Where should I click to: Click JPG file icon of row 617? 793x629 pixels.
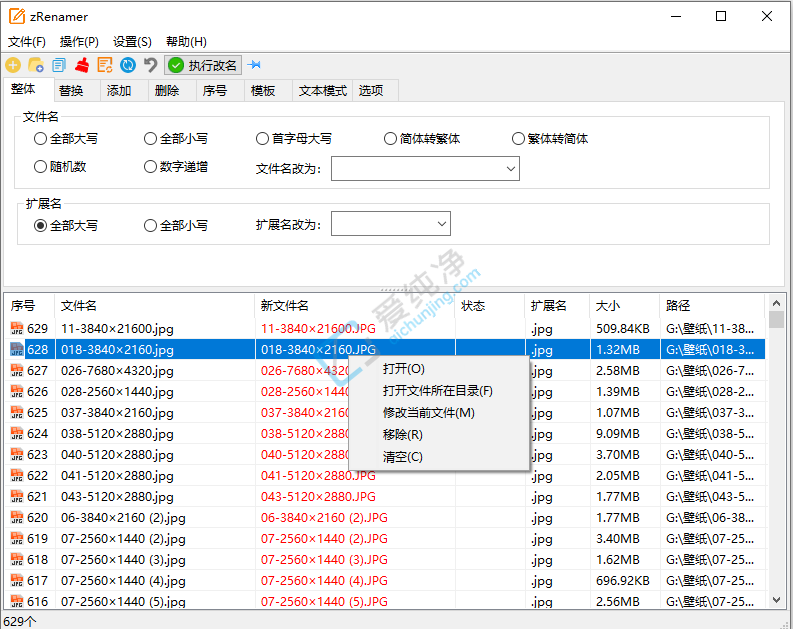[17, 580]
